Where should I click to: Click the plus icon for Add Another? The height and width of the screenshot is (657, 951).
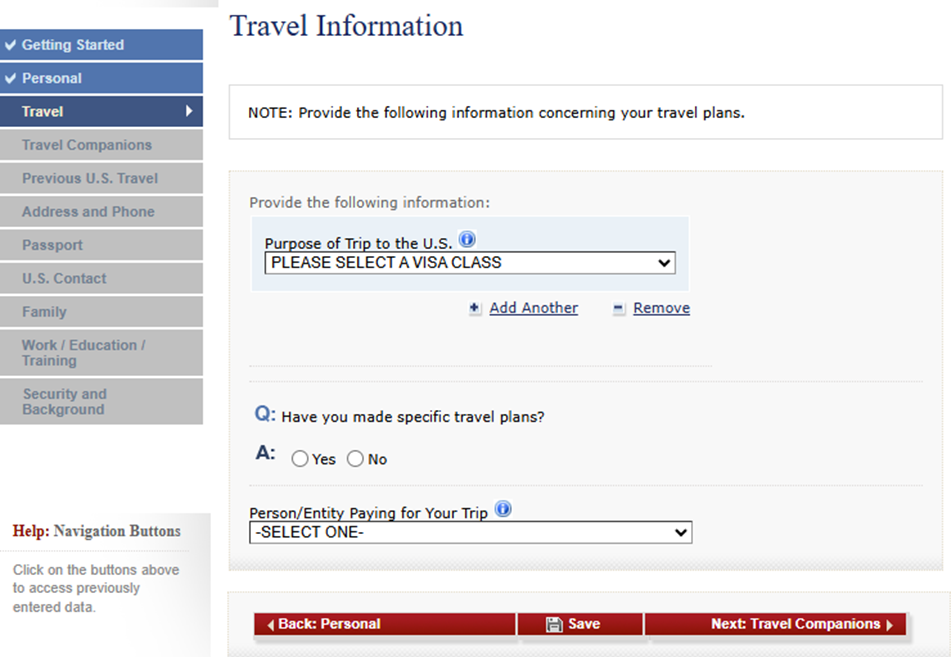tap(475, 309)
